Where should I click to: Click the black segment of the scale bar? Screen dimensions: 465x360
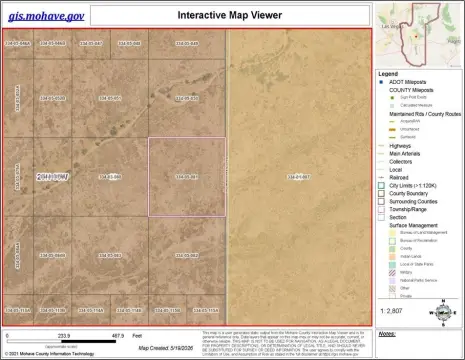[x=88, y=341]
